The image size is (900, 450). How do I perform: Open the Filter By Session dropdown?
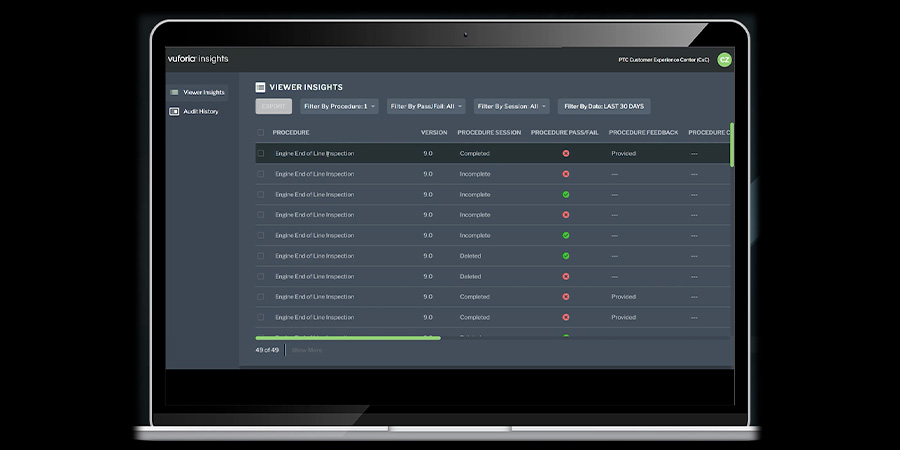(x=511, y=106)
